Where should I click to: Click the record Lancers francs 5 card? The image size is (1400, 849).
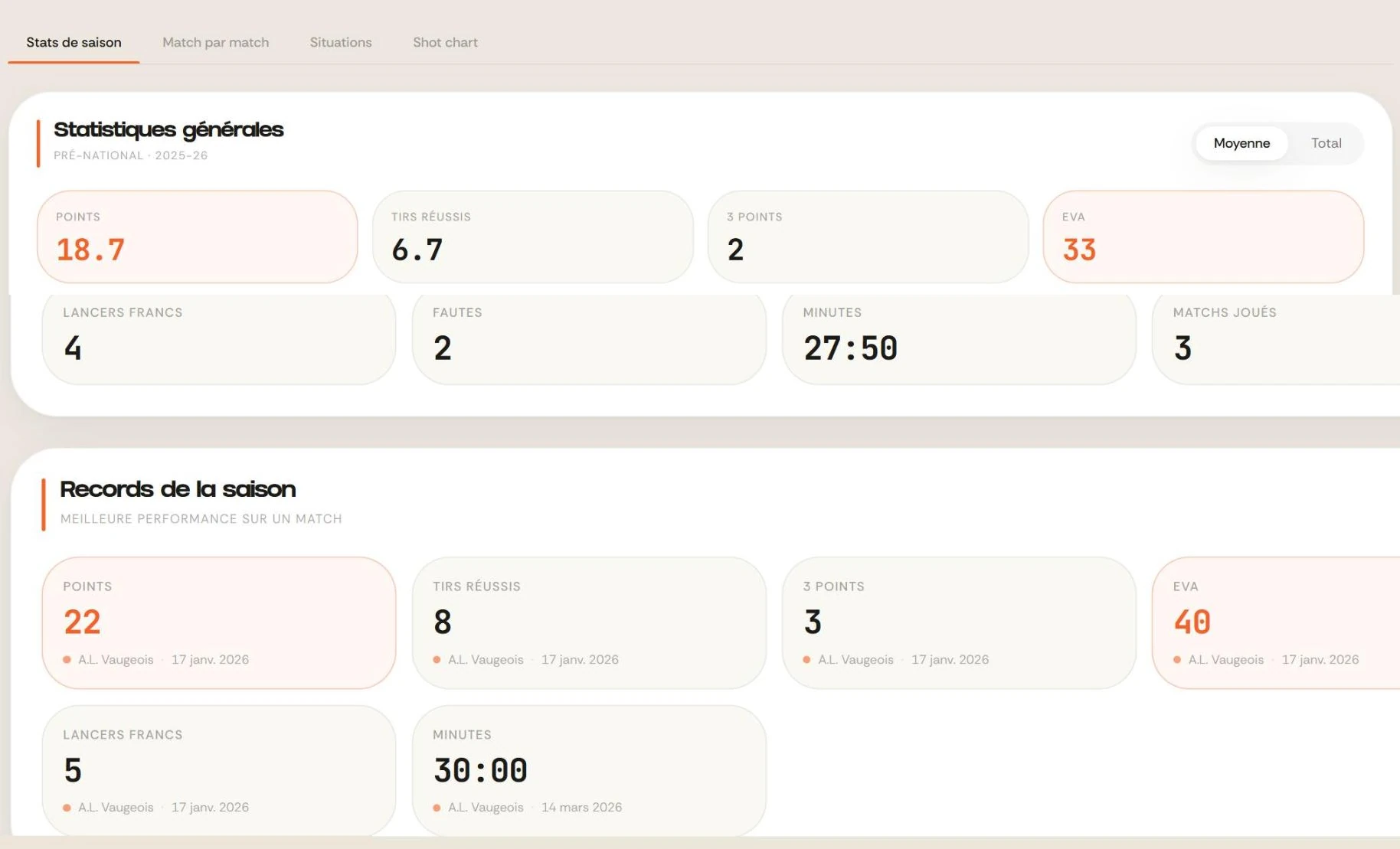click(219, 770)
